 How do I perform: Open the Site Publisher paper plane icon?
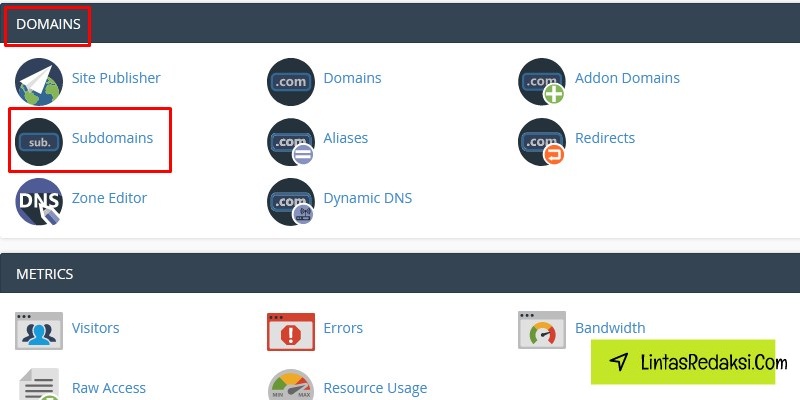coord(39,82)
